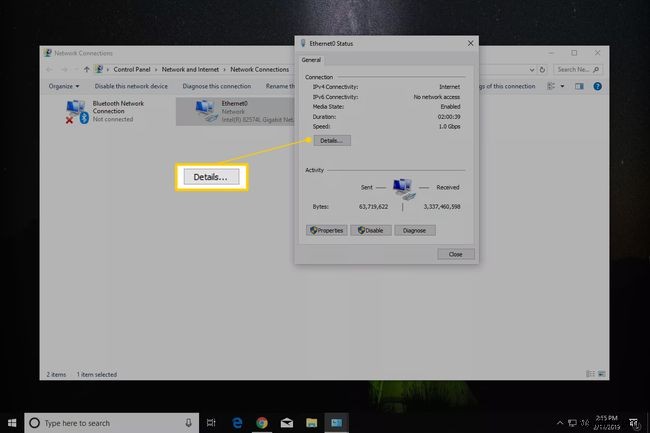Viewport: 650px width, 433px height.
Task: Click 'No network access' IPv6 value
Action: pyautogui.click(x=437, y=97)
